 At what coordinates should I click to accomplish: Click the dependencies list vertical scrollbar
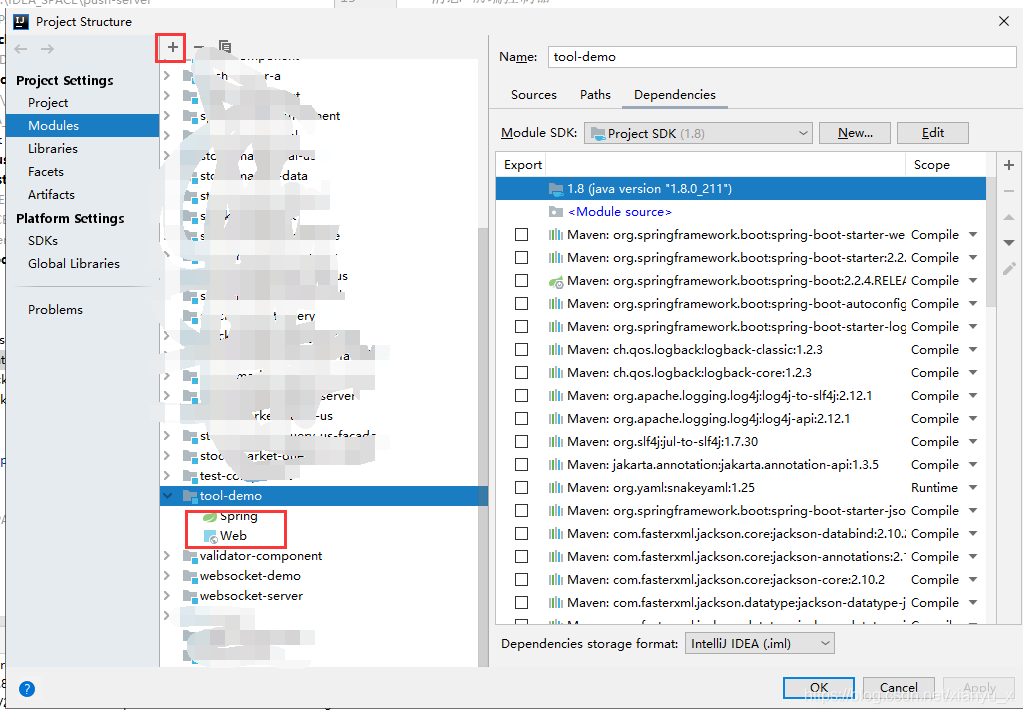(x=991, y=241)
